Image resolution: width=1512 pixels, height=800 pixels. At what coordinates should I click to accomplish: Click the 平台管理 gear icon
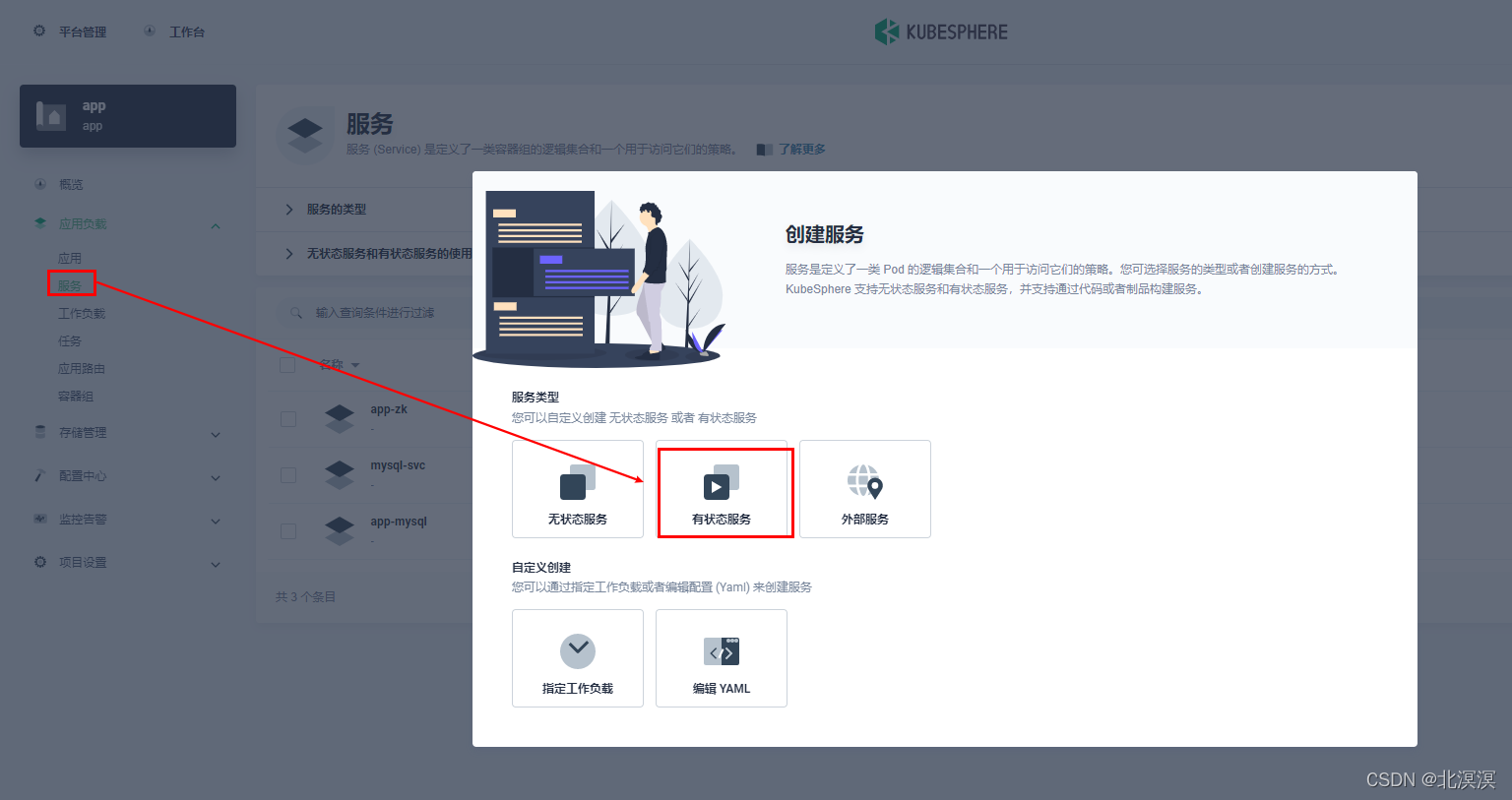click(39, 31)
